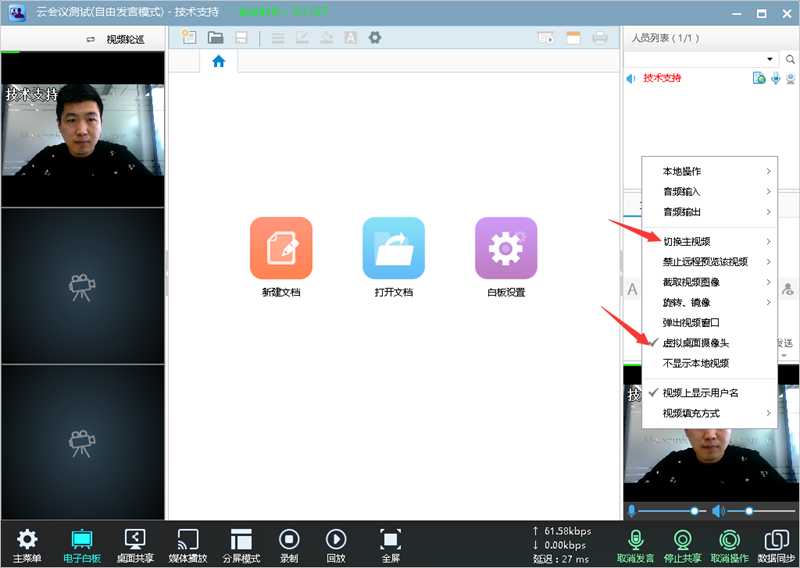This screenshot has height=568, width=800.
Task: Open whiteboard toolbar settings gear
Action: (375, 37)
